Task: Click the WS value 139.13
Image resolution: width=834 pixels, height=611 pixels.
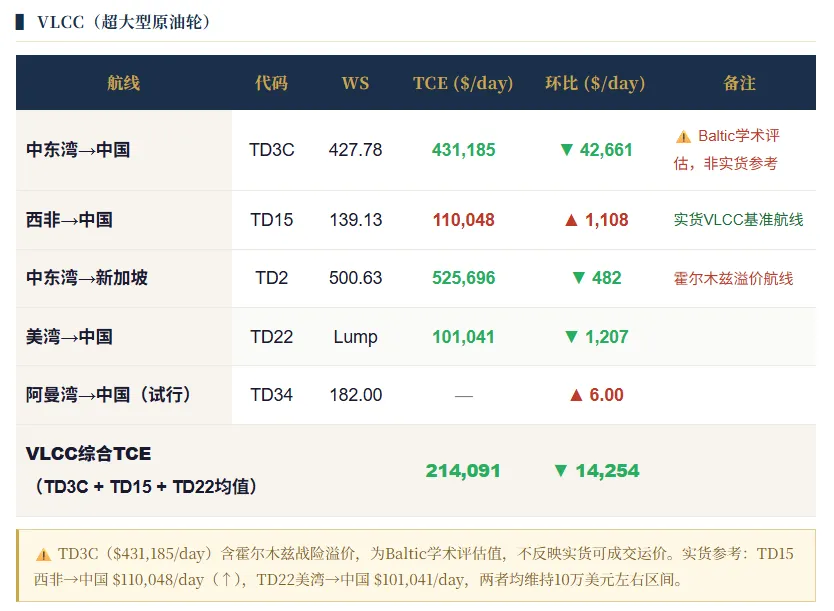Action: click(355, 220)
